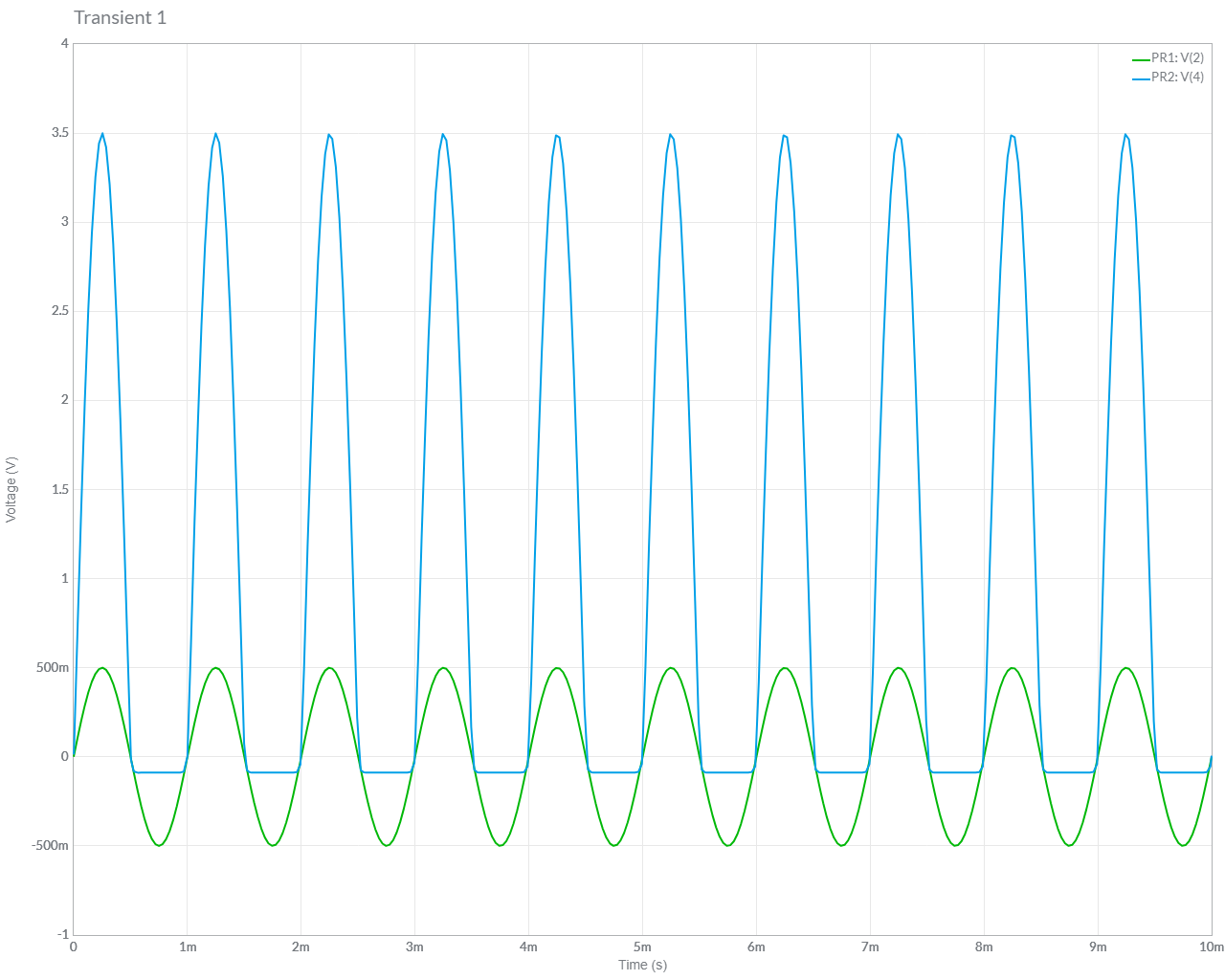Click the first green waveform trough at -500m

pyautogui.click(x=159, y=845)
